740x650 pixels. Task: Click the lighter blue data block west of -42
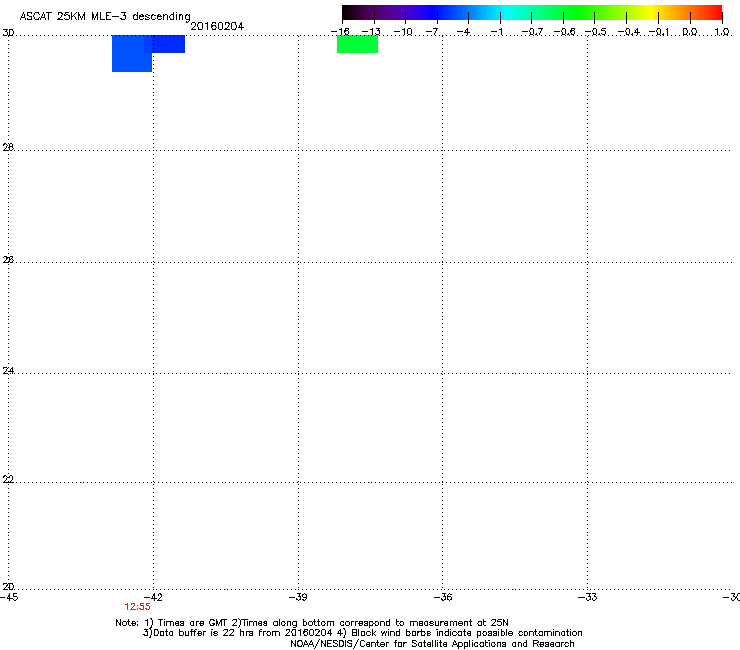pos(132,53)
